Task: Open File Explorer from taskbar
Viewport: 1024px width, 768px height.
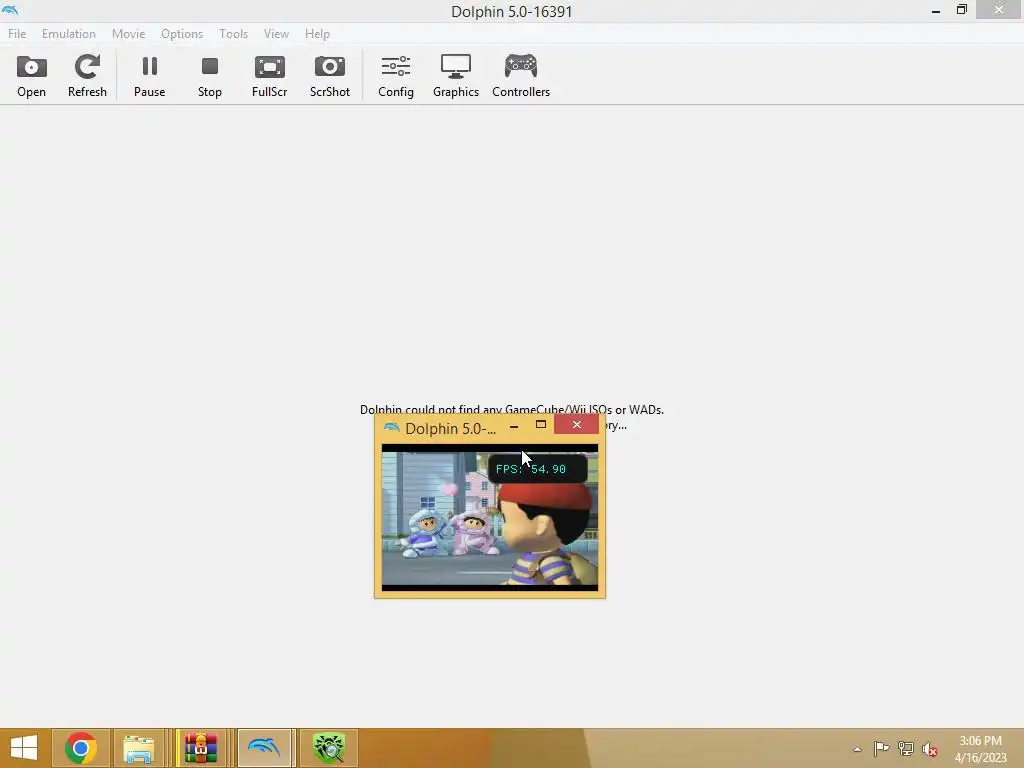Action: 138,748
